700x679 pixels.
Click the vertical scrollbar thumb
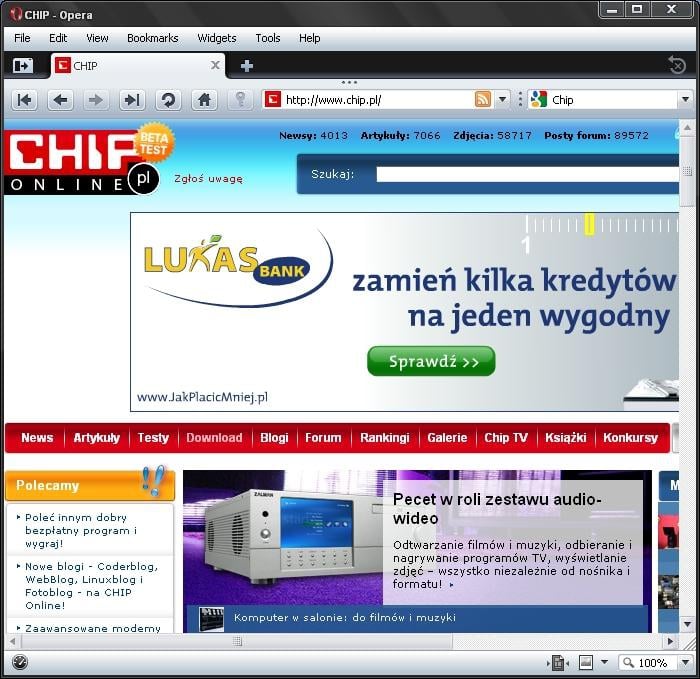[x=687, y=171]
